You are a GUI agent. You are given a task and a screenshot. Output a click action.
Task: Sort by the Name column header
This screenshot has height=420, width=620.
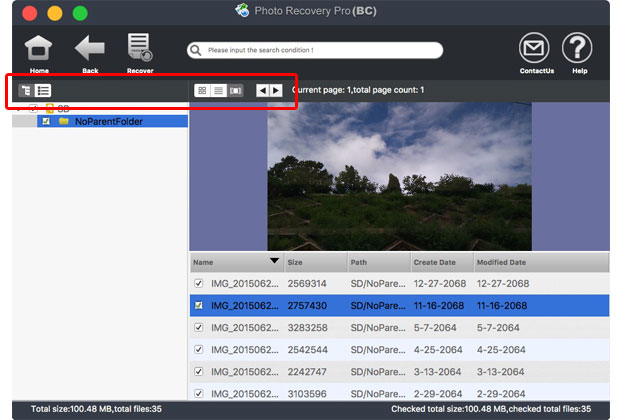tap(236, 262)
